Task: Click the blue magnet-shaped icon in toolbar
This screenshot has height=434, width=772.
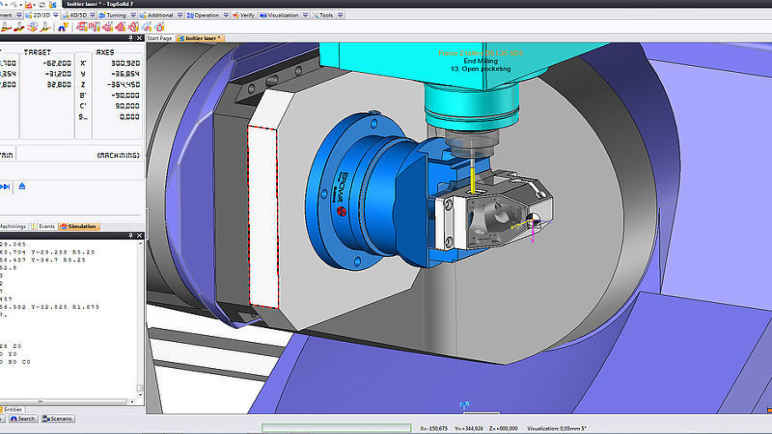Action: pyautogui.click(x=63, y=28)
